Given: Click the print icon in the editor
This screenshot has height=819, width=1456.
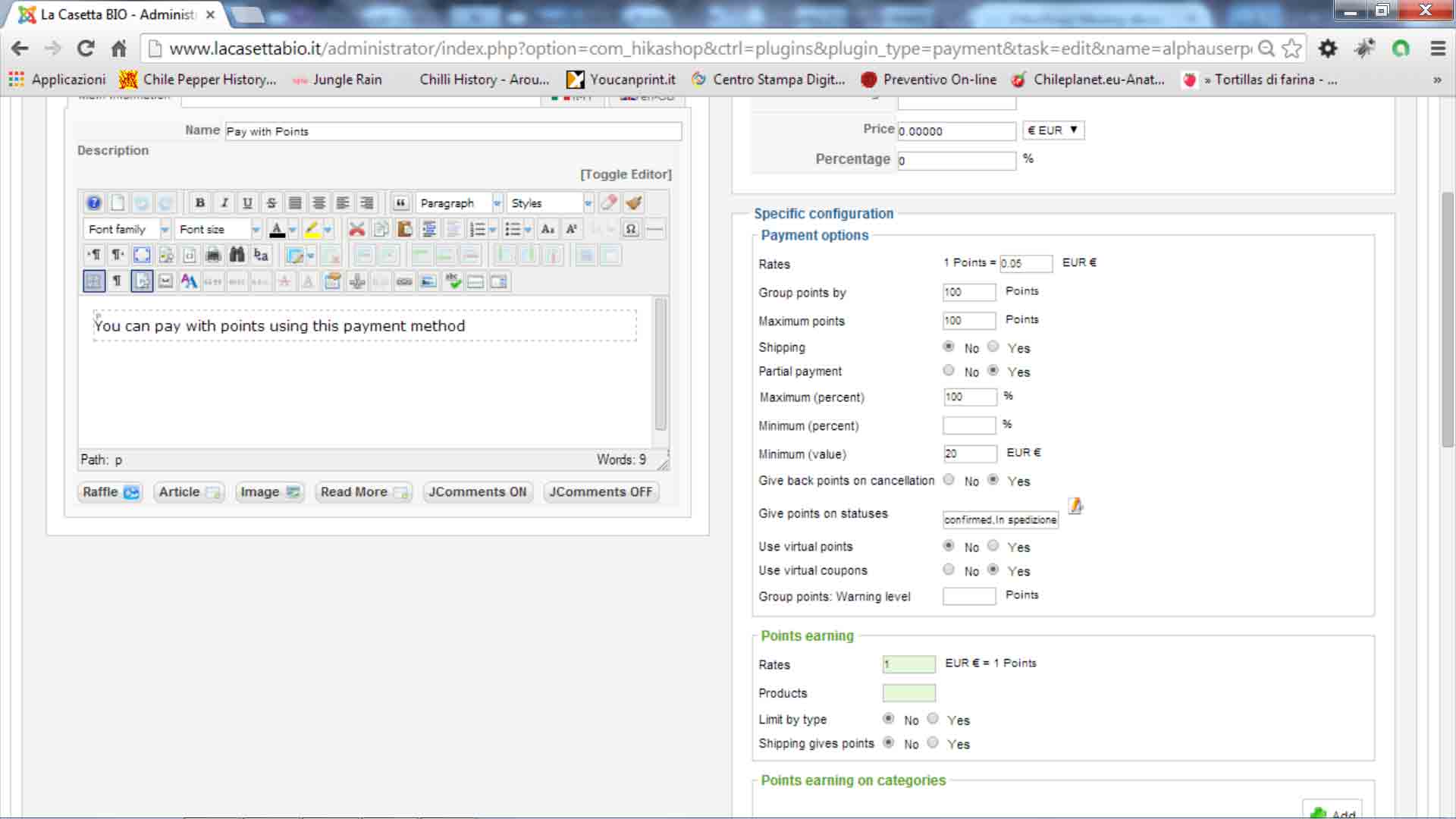Looking at the screenshot, I should pos(213,256).
